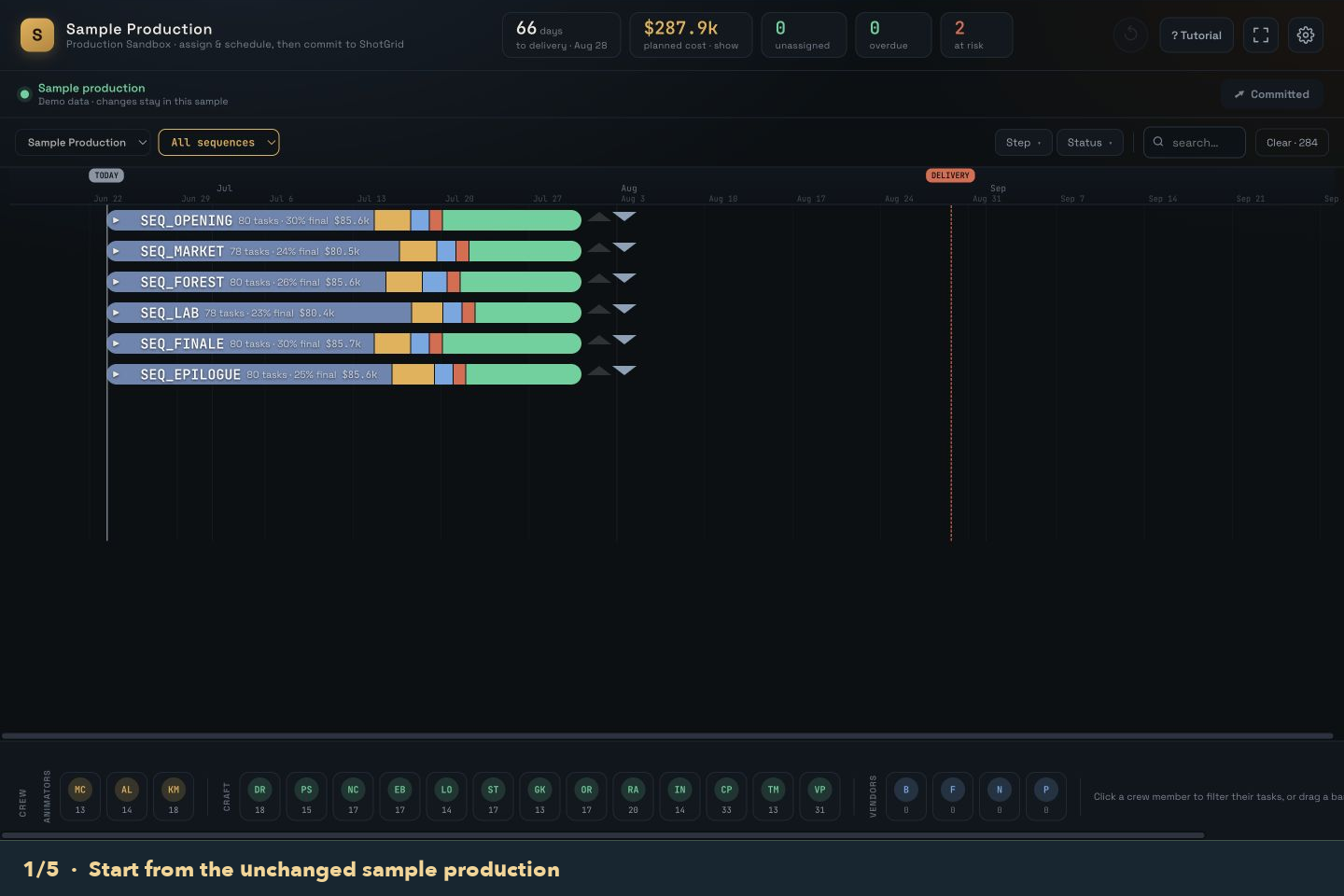
Task: Open the All sequences dropdown
Action: click(218, 142)
